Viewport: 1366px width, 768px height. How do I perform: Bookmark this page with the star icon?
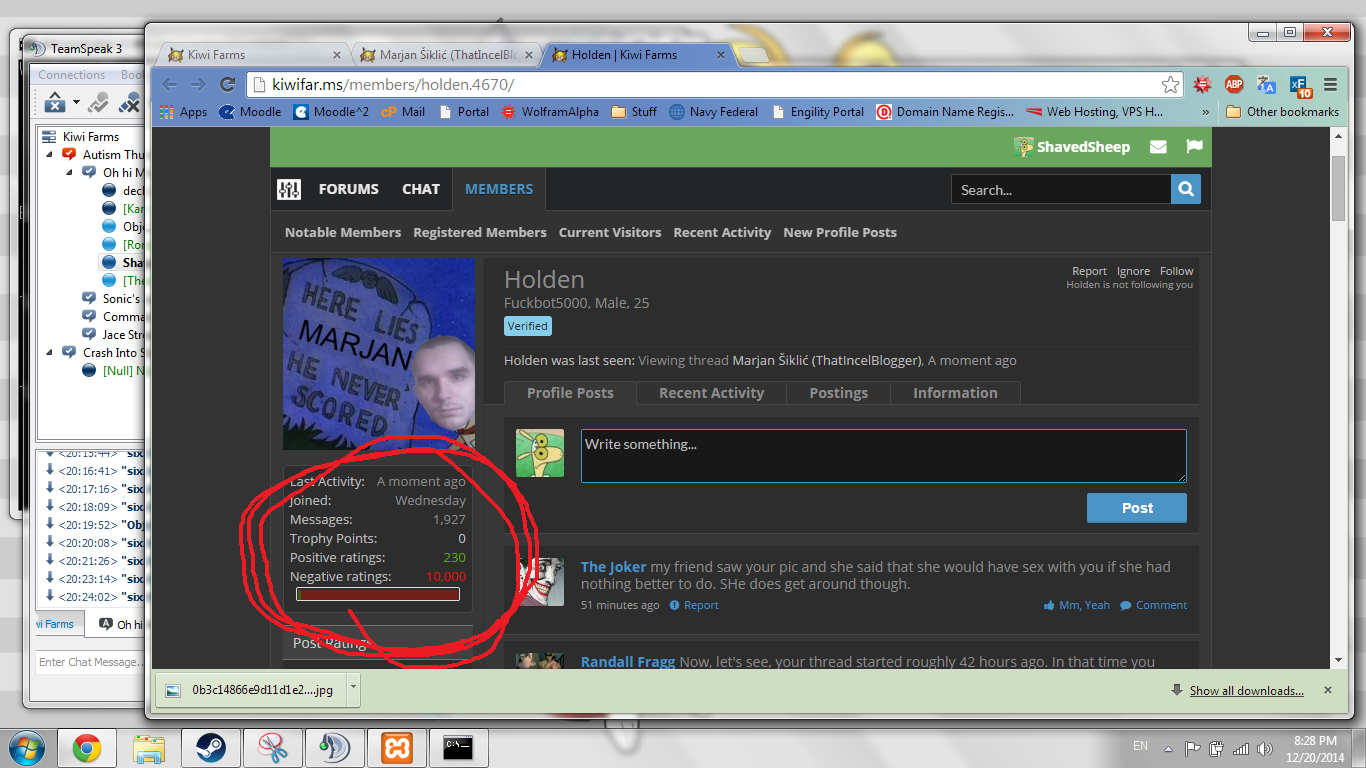click(1170, 85)
